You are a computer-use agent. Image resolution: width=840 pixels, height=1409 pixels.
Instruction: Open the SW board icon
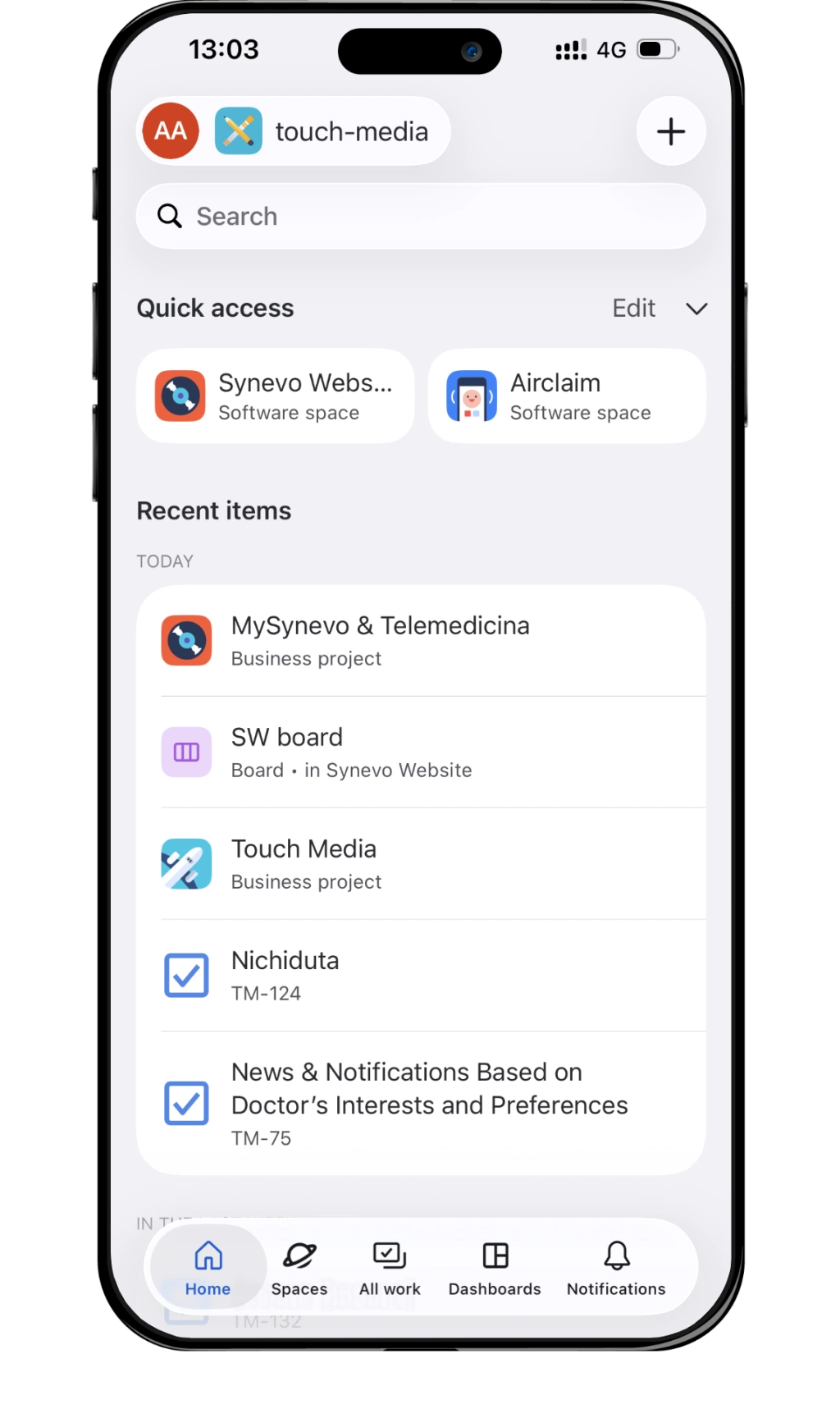point(186,752)
